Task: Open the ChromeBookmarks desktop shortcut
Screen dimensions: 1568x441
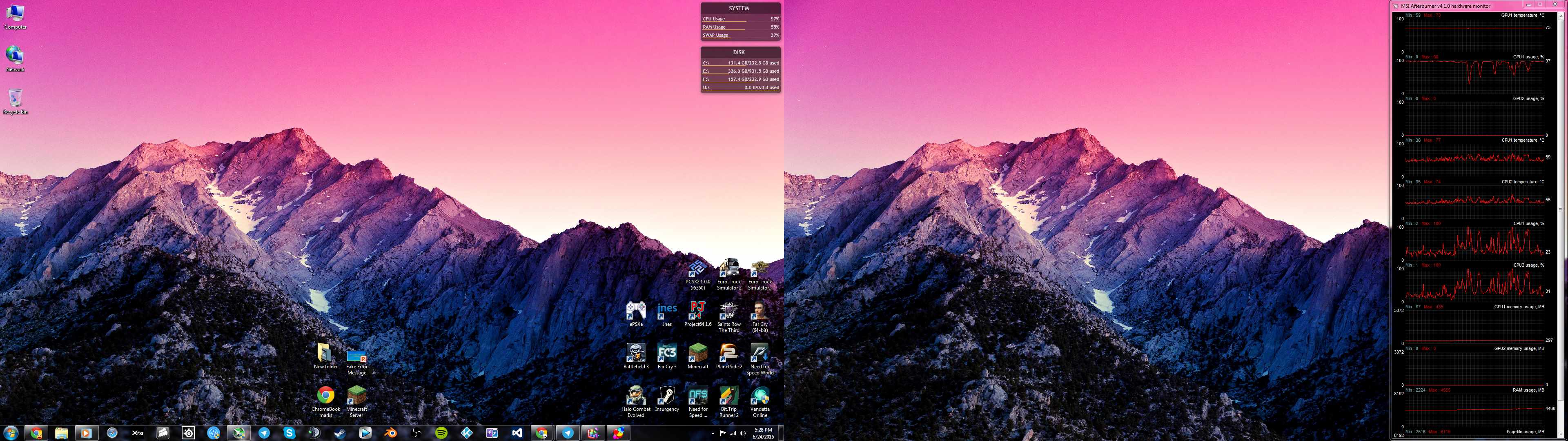Action: point(326,401)
